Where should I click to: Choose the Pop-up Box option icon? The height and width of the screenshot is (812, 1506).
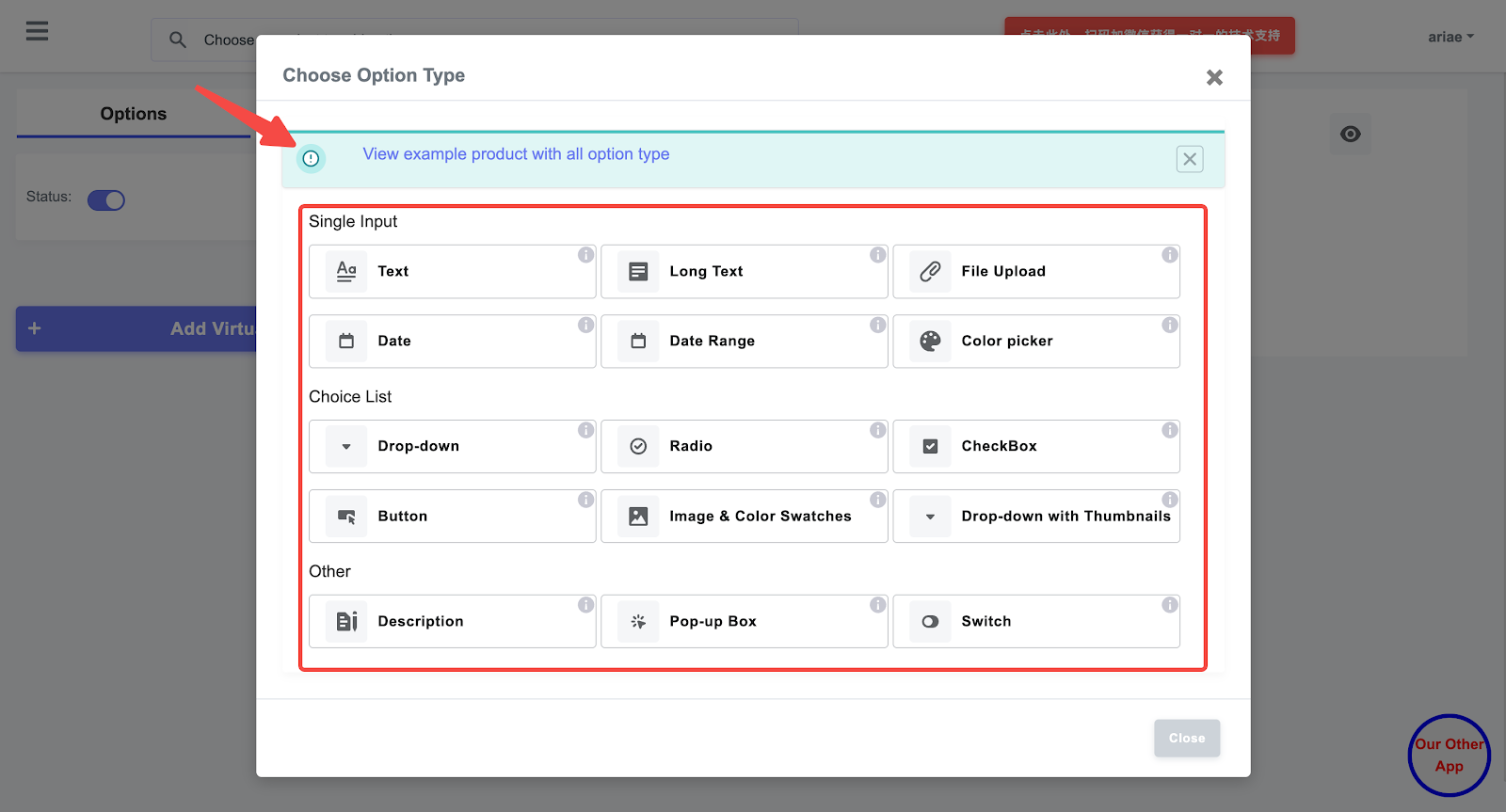(638, 622)
